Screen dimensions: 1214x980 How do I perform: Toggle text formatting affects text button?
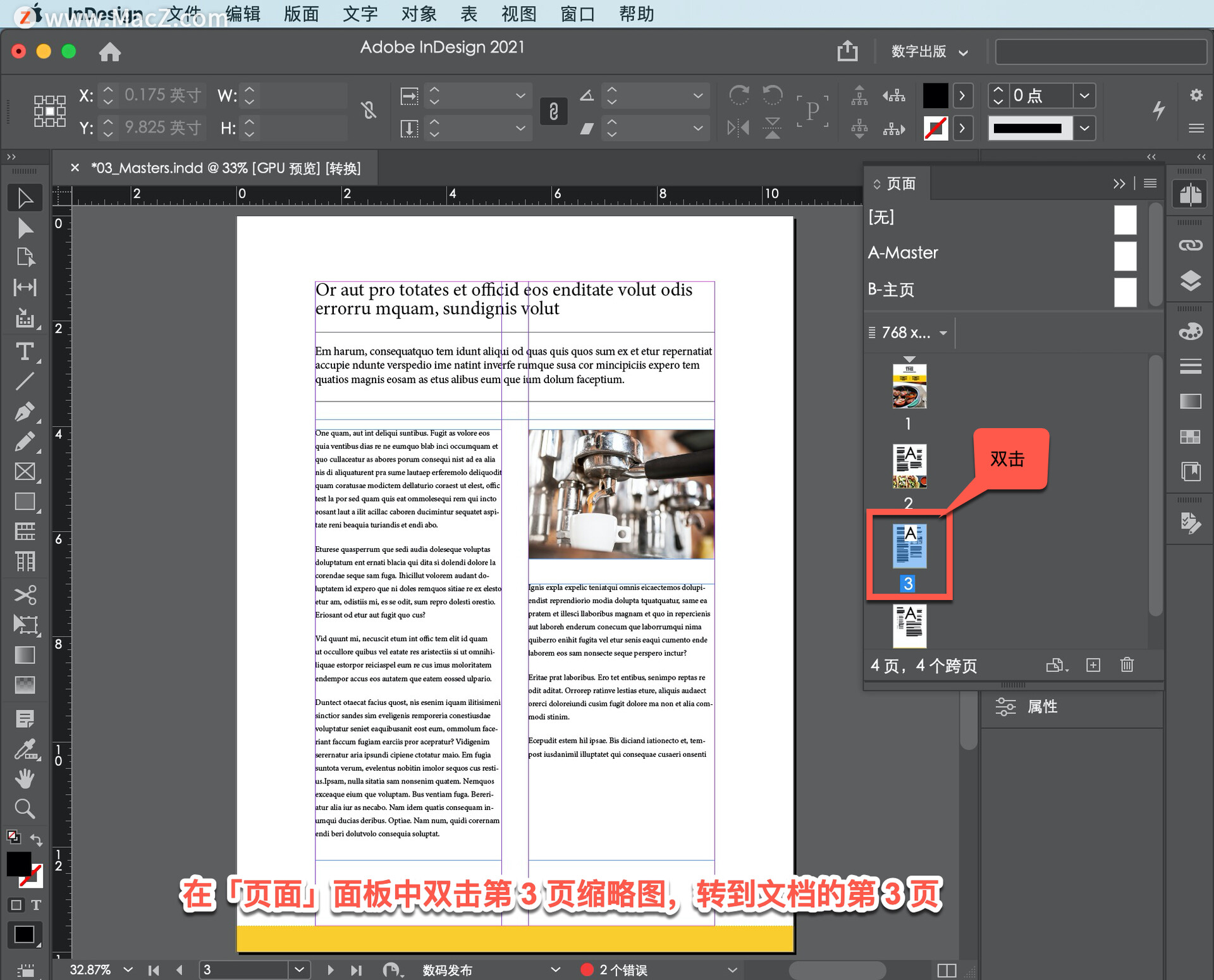point(36,905)
